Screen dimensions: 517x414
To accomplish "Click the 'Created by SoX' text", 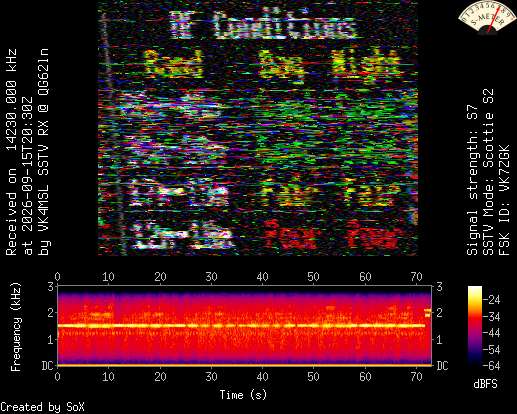I will 42,407.
